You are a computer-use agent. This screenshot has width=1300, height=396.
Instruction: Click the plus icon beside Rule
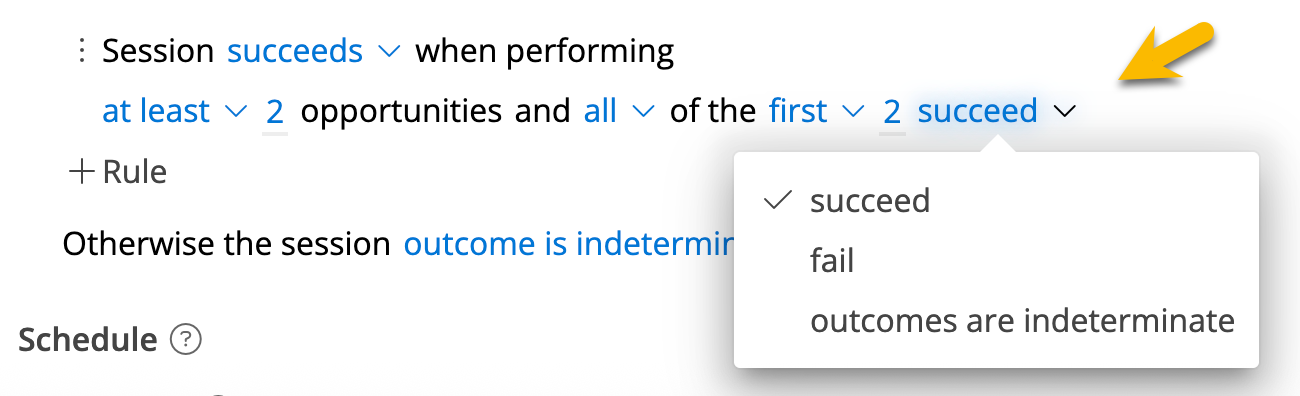pos(80,171)
